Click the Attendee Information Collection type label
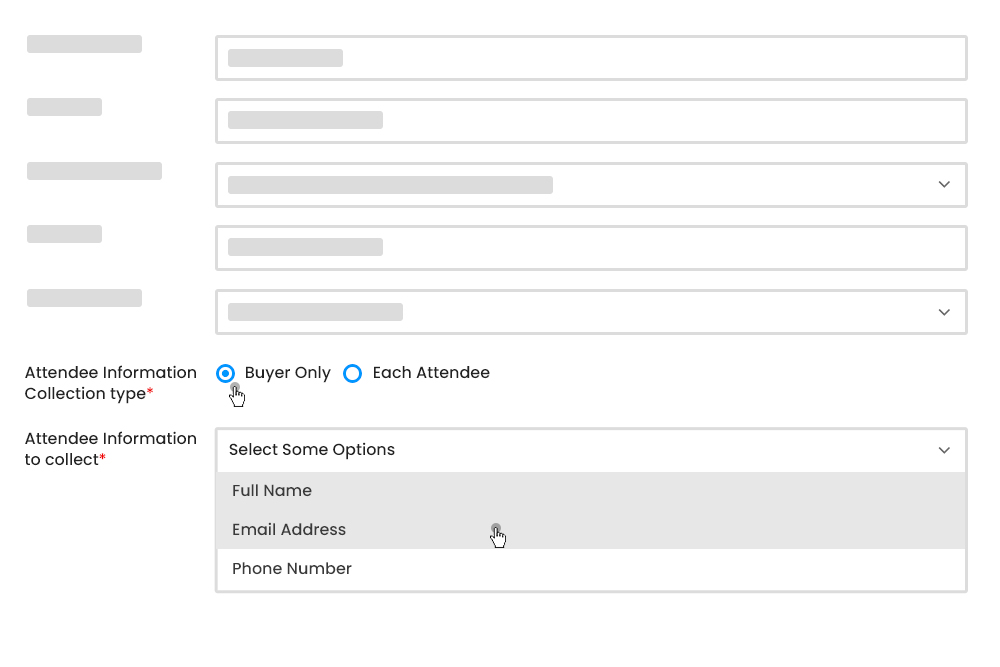The width and height of the screenshot is (1000, 667). click(110, 383)
